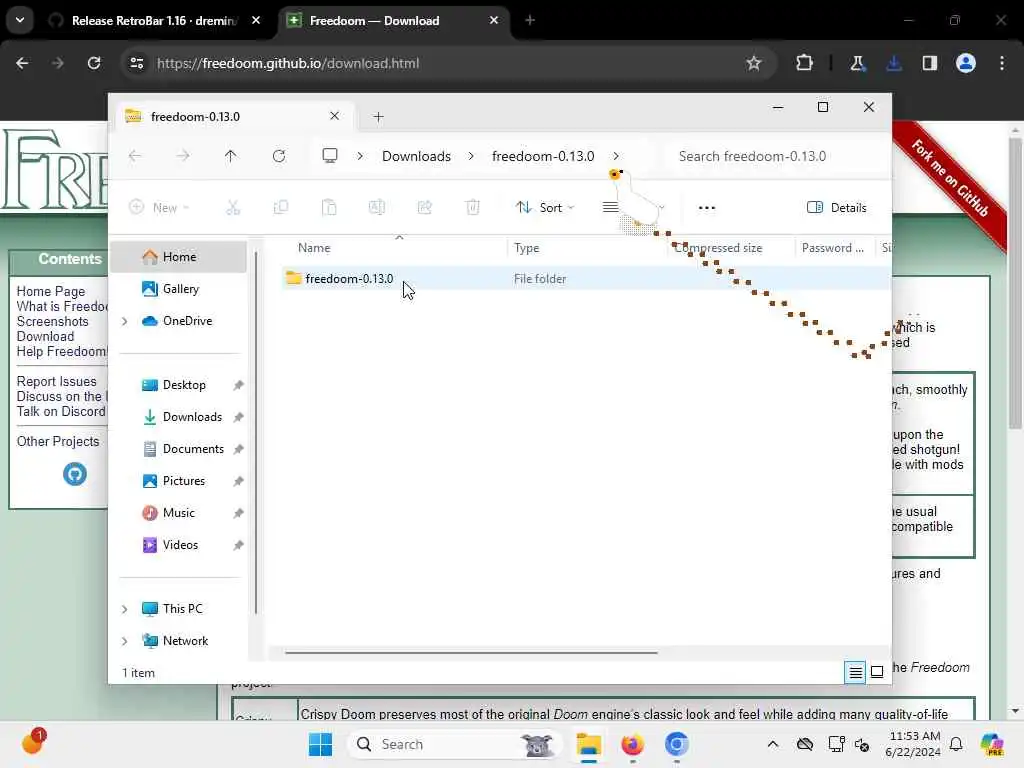Show hidden system tray icons chevron
The image size is (1024, 768).
click(x=773, y=744)
